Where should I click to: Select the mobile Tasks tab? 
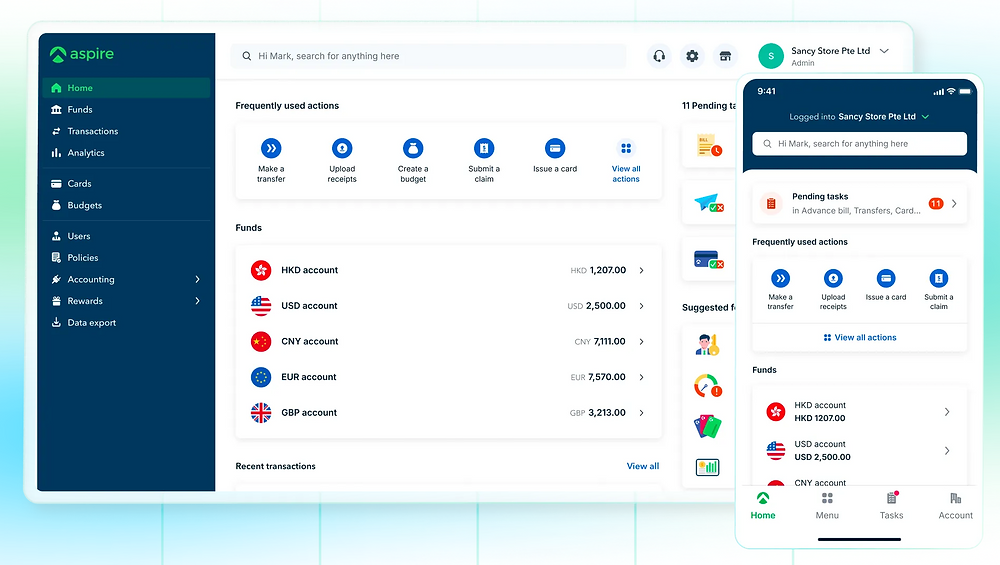(x=892, y=506)
